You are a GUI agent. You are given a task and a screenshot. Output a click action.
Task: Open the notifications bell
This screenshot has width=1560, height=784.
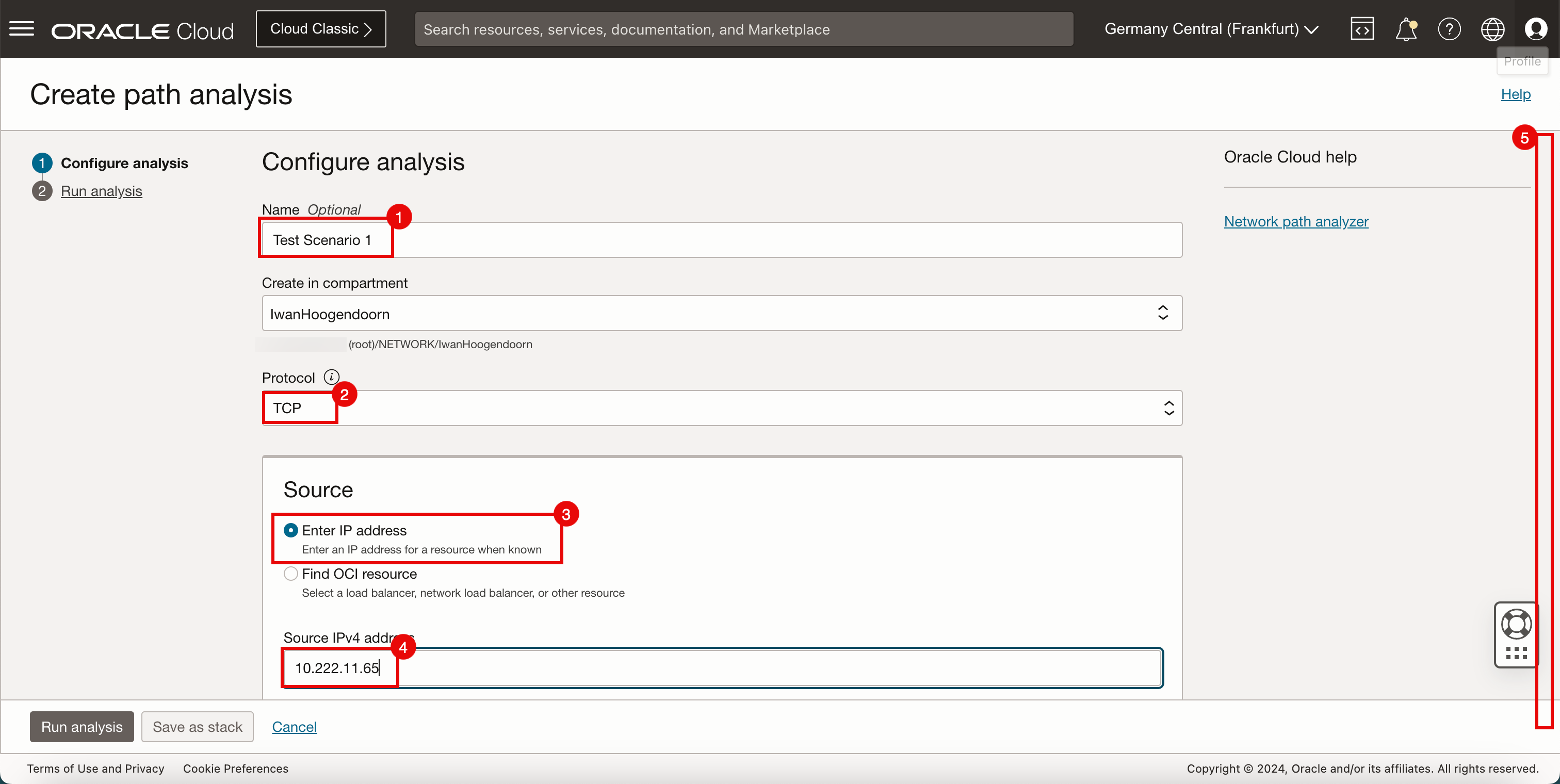click(x=1406, y=29)
